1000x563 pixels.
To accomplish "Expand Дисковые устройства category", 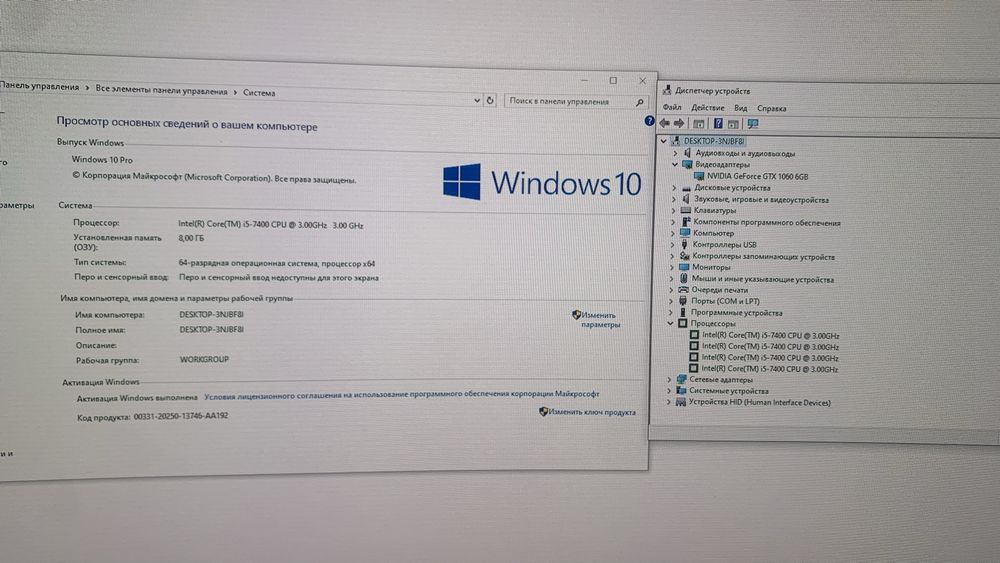I will 674,188.
